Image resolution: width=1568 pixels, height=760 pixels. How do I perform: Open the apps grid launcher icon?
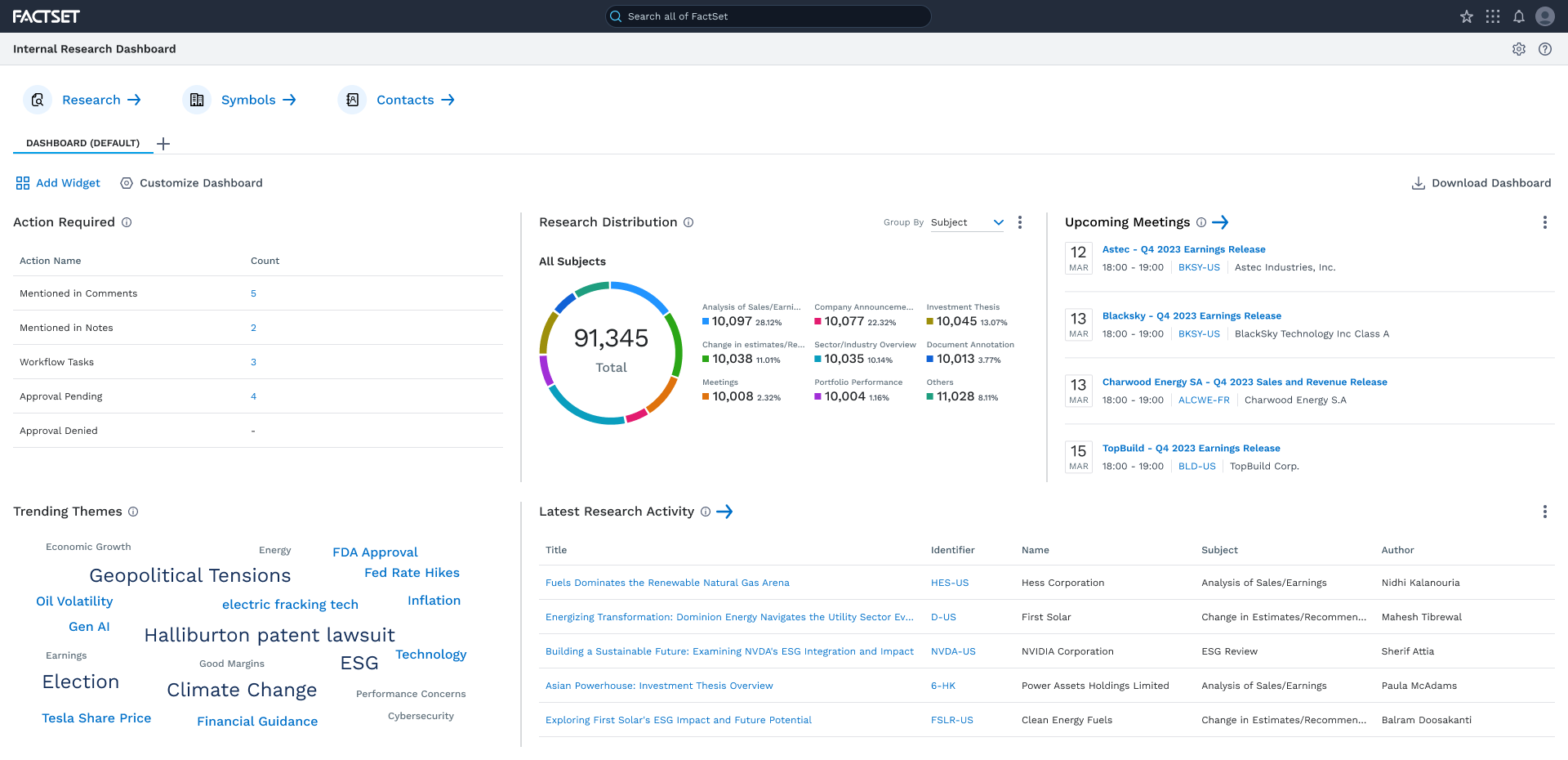pyautogui.click(x=1493, y=16)
